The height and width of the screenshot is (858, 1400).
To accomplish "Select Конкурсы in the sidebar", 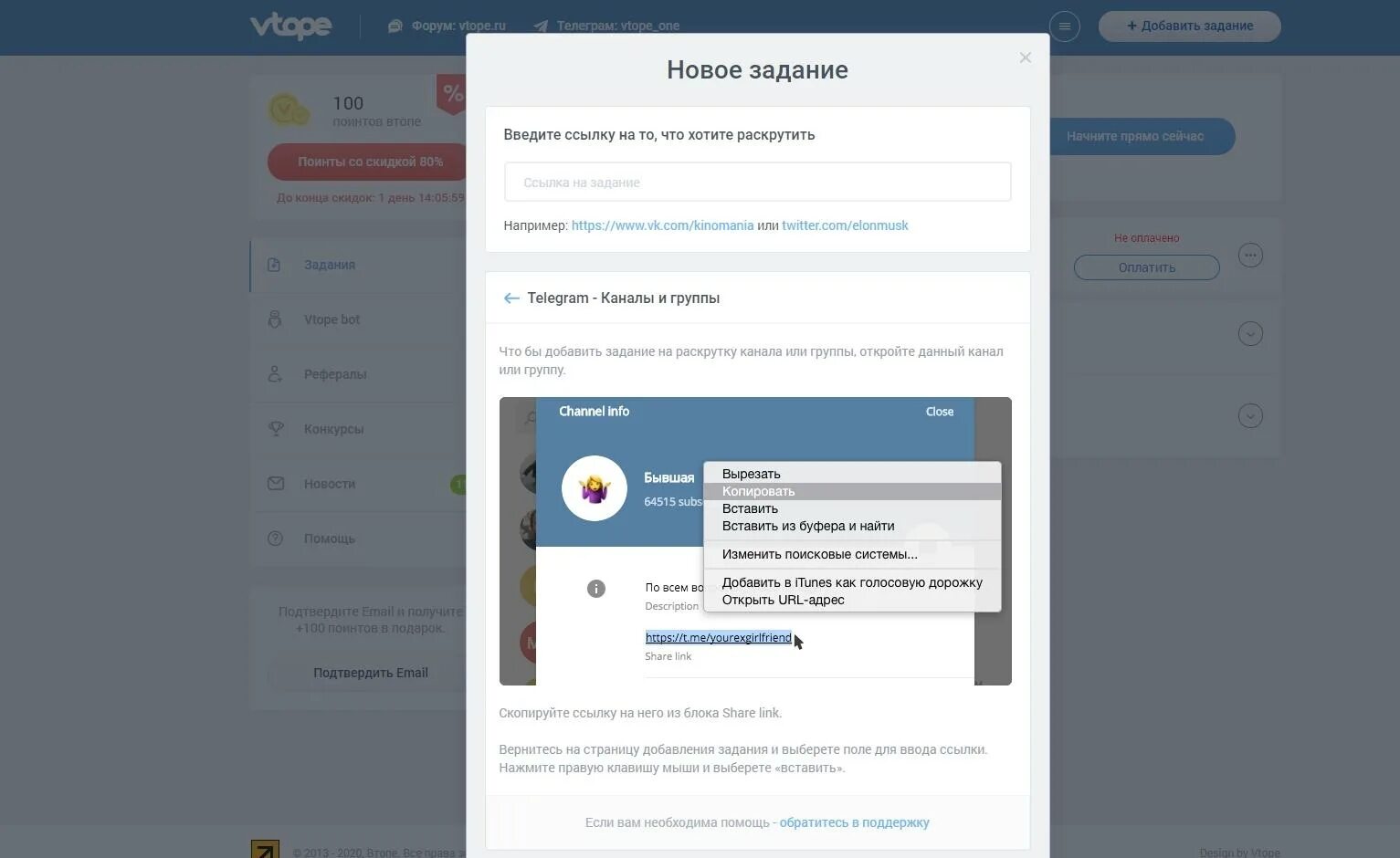I will click(x=333, y=429).
